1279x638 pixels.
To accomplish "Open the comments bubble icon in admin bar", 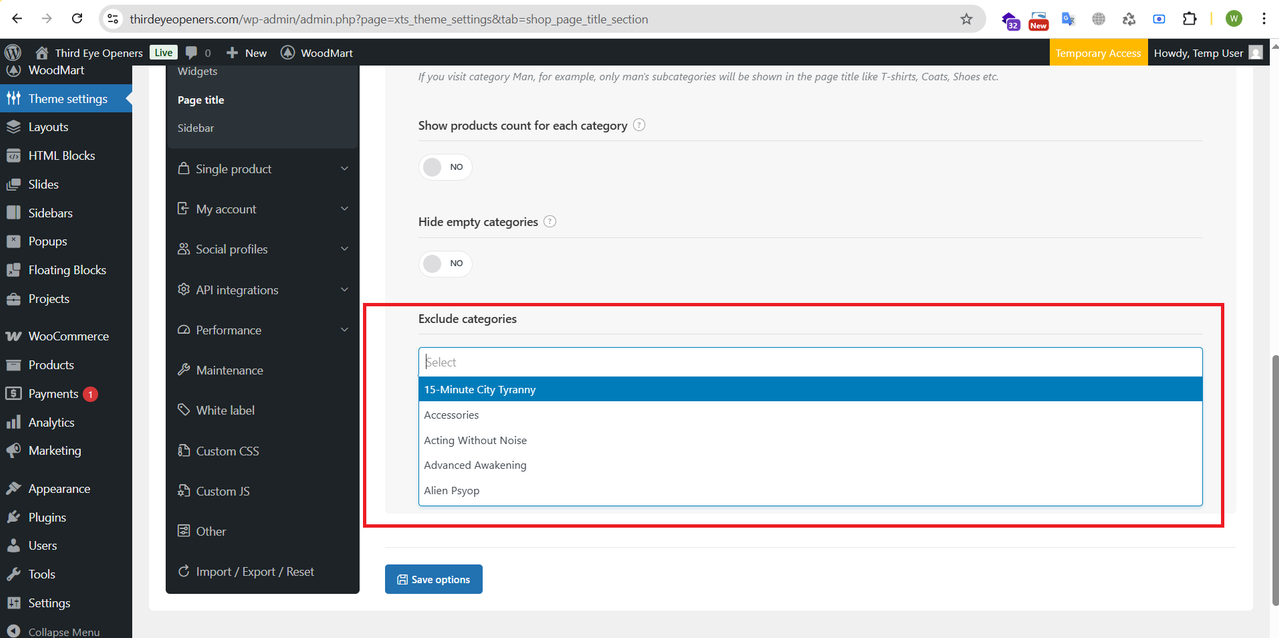I will pyautogui.click(x=192, y=53).
